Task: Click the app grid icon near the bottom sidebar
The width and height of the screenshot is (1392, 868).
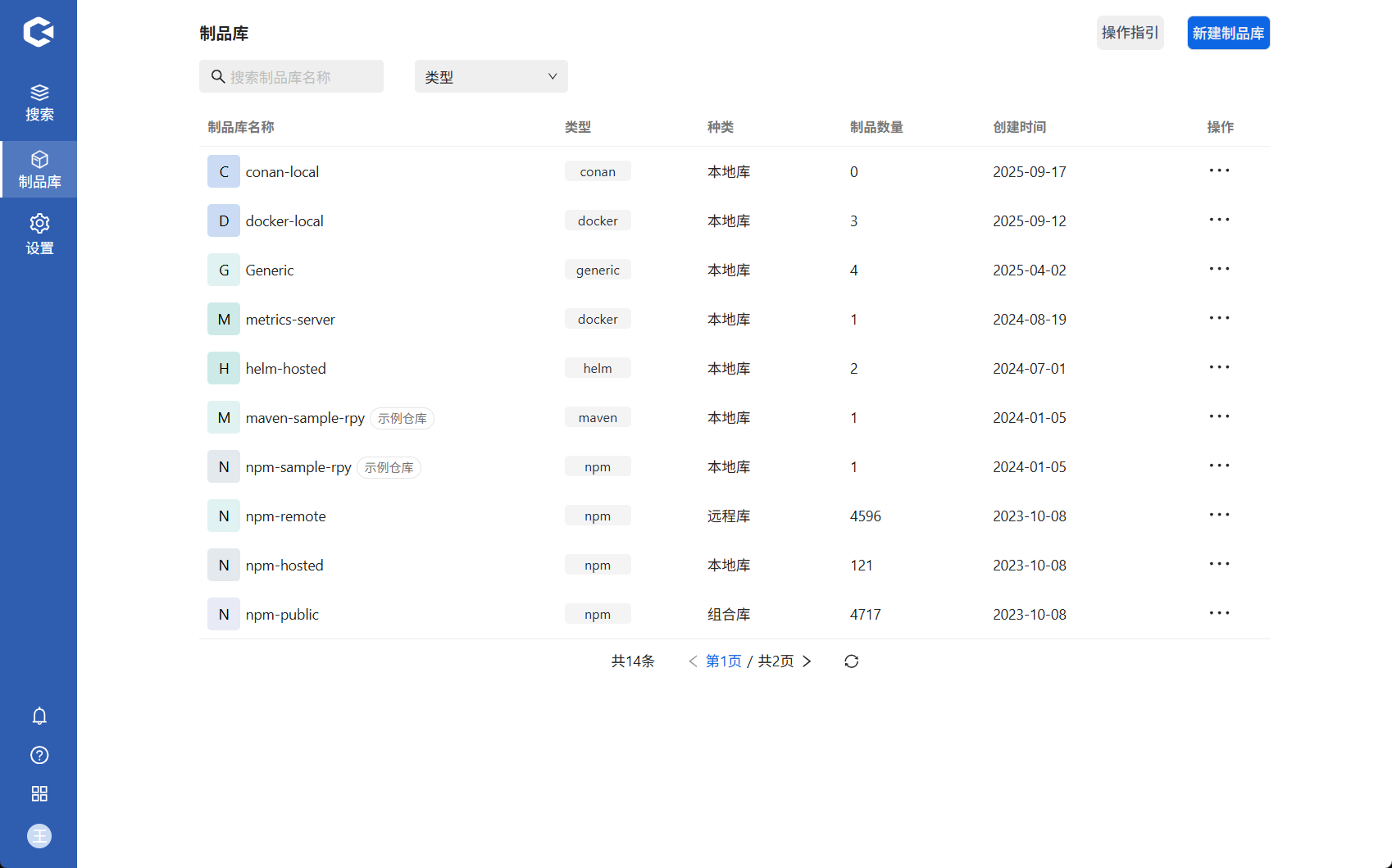Action: 39,793
